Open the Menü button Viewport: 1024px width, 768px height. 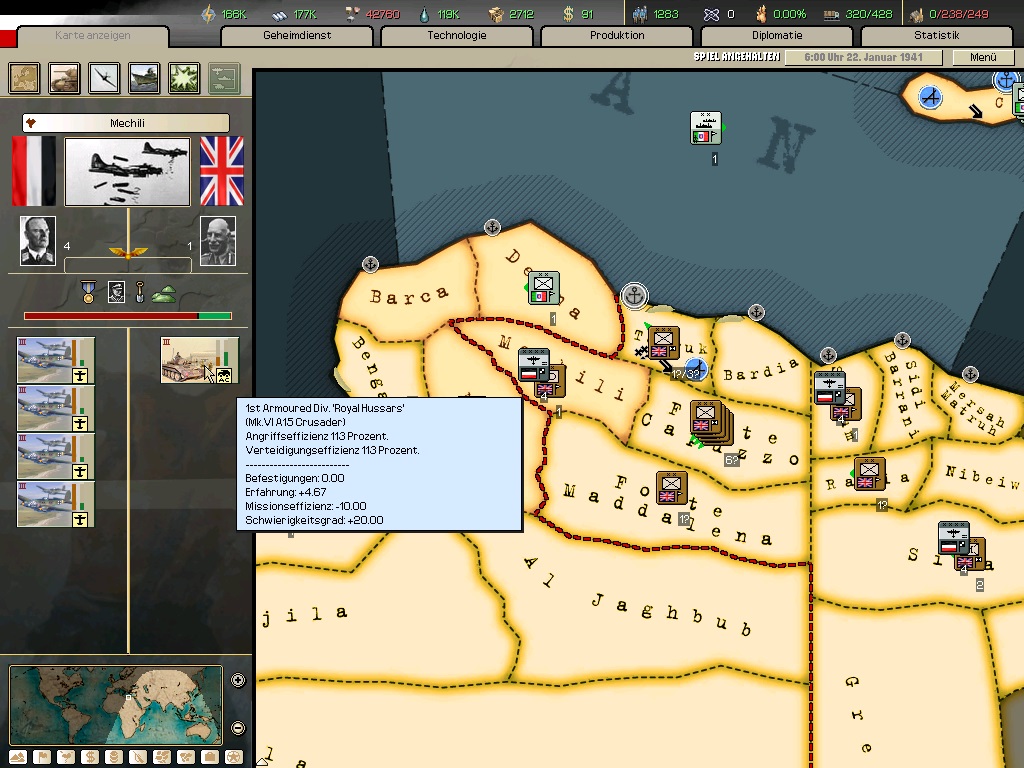point(983,58)
